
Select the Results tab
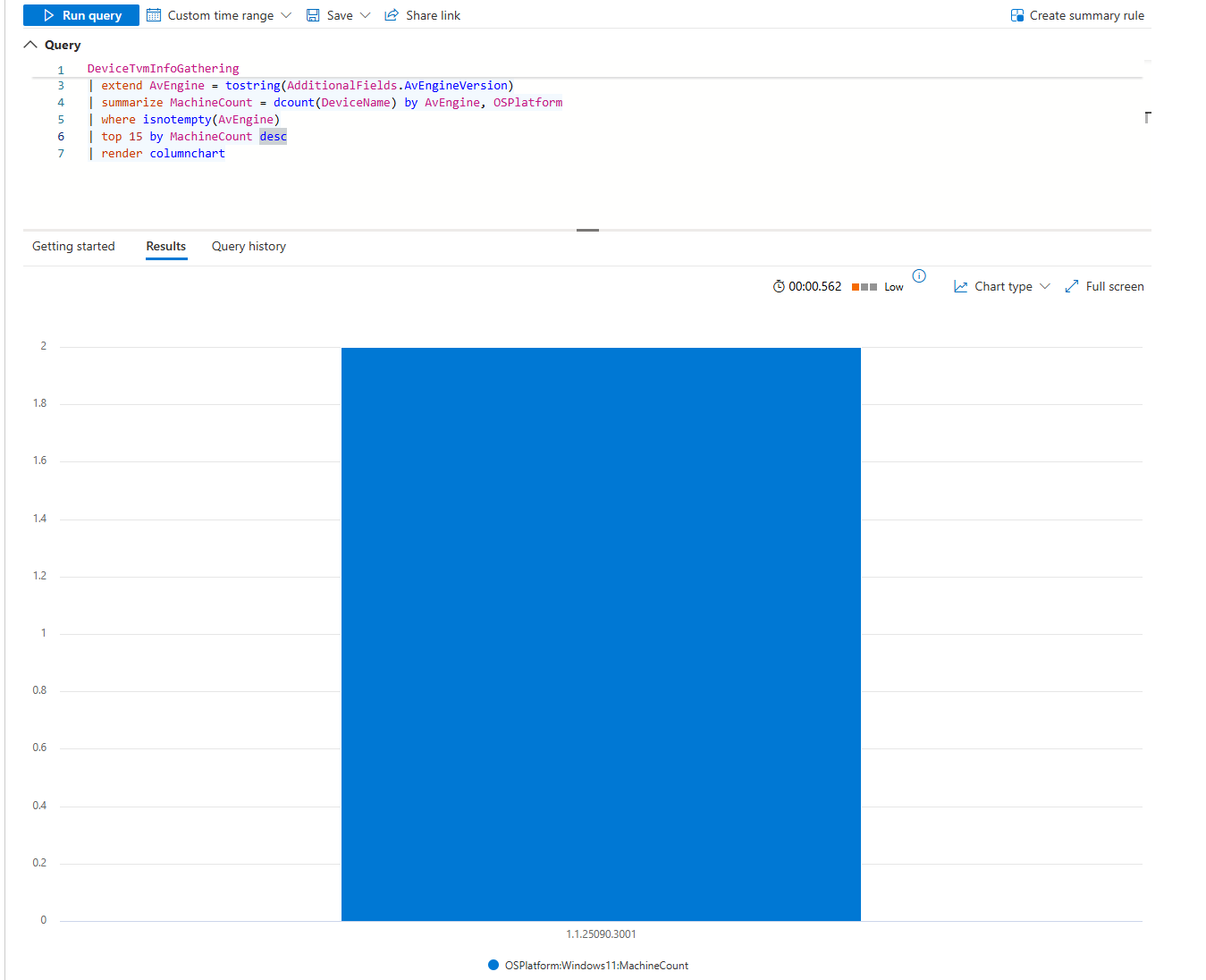coord(166,247)
